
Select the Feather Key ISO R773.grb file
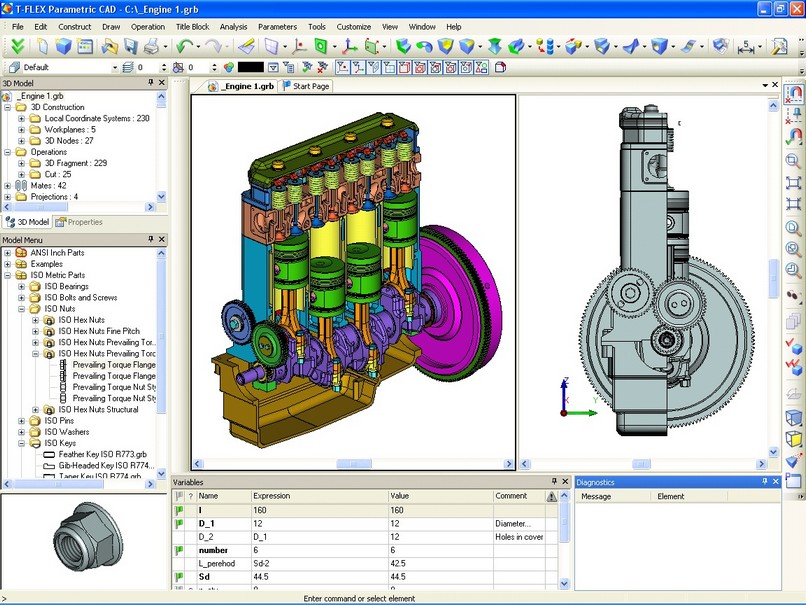point(105,453)
